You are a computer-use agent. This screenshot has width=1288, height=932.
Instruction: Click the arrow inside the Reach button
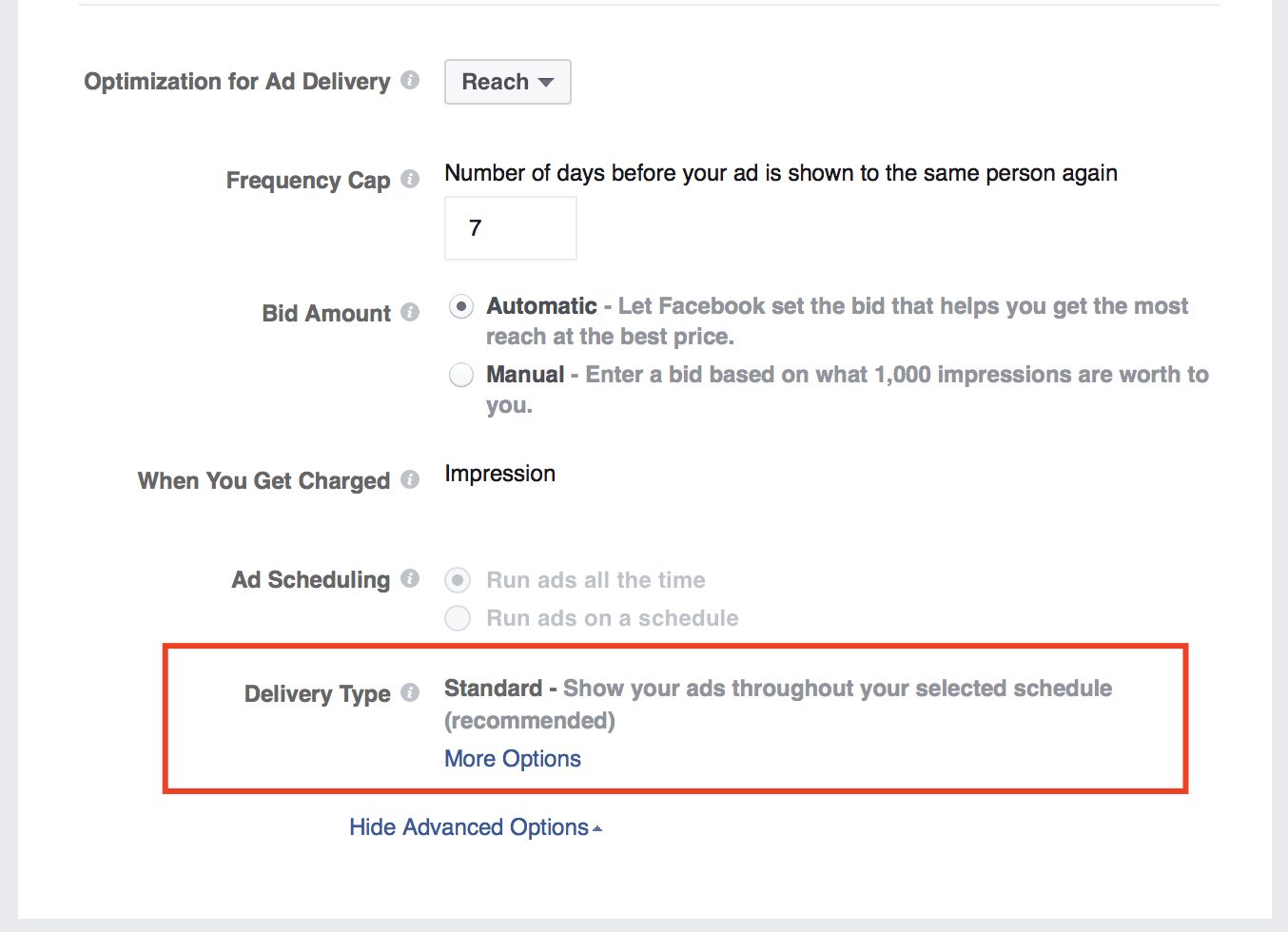[546, 82]
